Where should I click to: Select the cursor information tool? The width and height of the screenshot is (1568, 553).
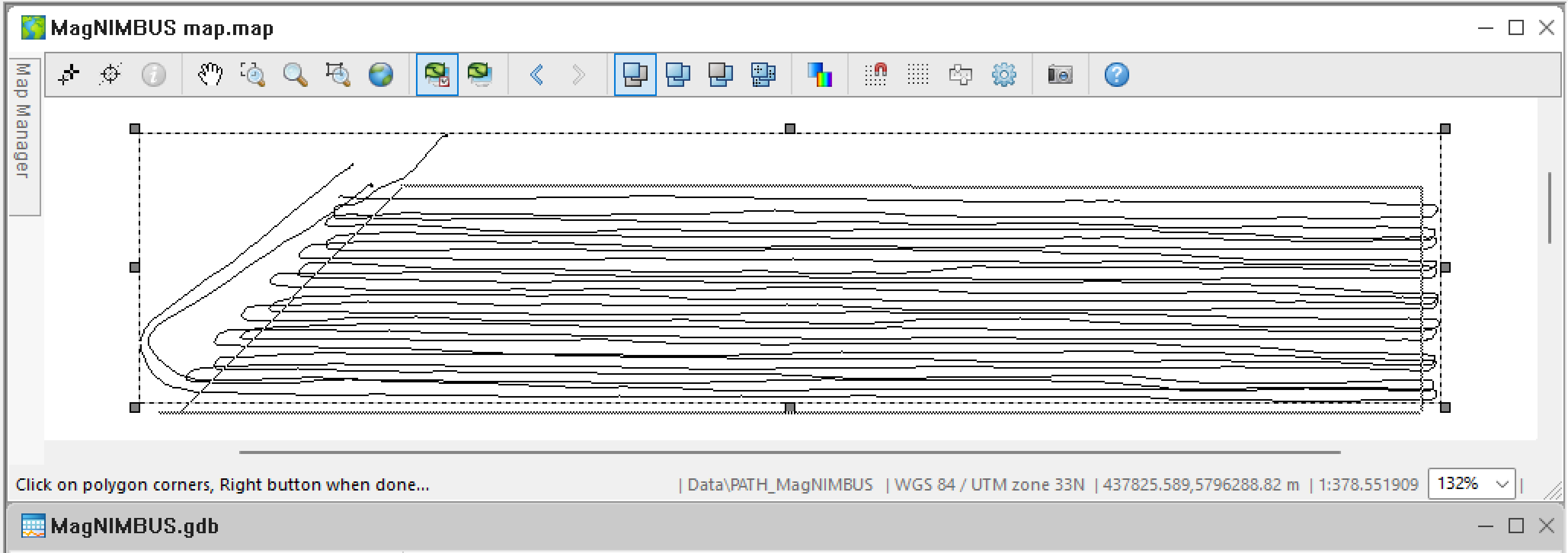(153, 74)
